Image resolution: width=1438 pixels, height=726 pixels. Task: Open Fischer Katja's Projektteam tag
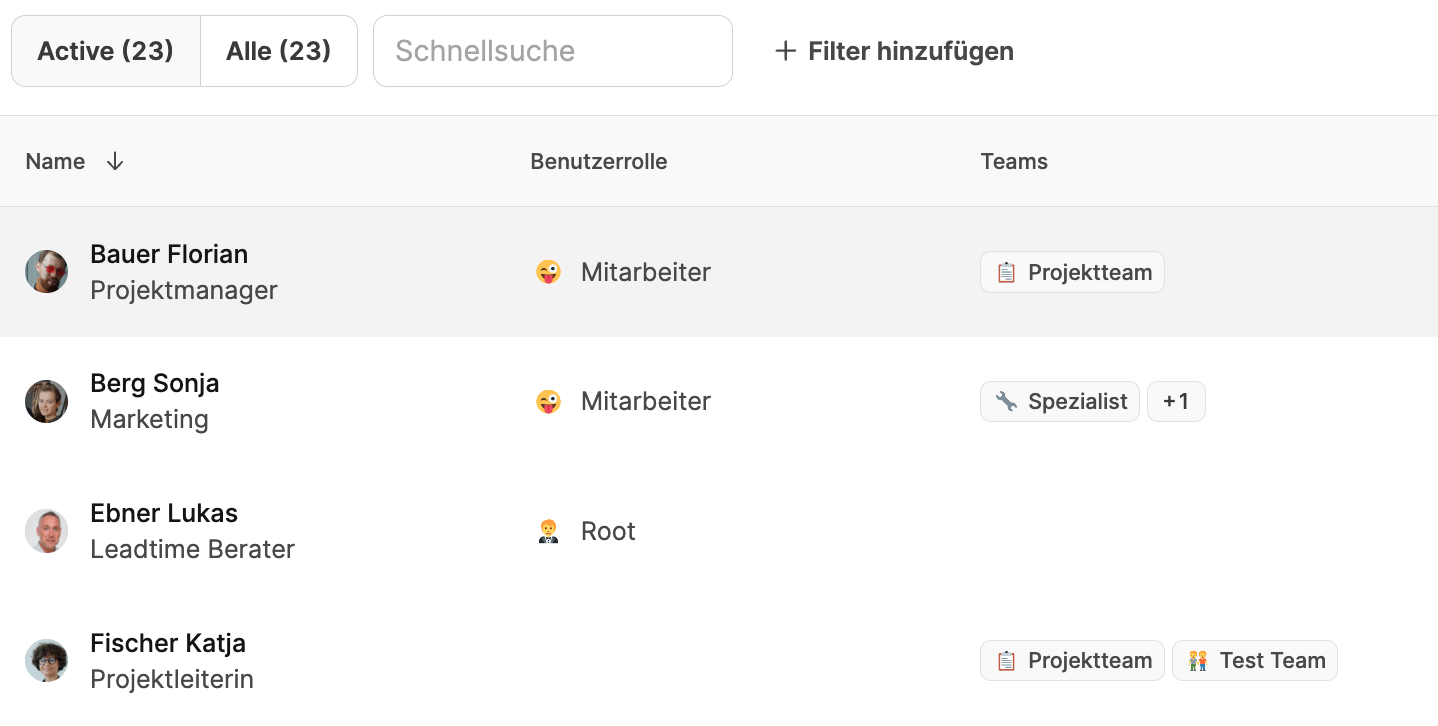coord(1072,661)
